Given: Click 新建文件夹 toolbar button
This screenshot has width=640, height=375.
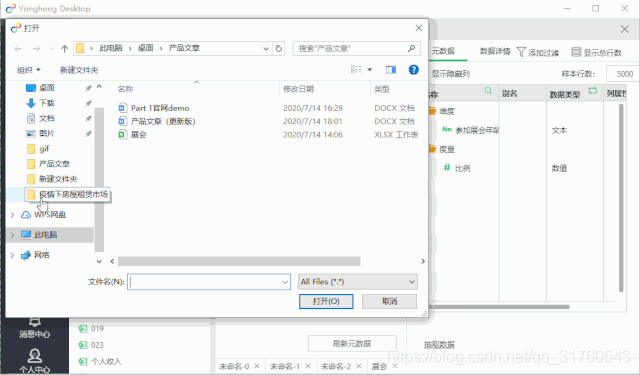Looking at the screenshot, I should [x=79, y=70].
